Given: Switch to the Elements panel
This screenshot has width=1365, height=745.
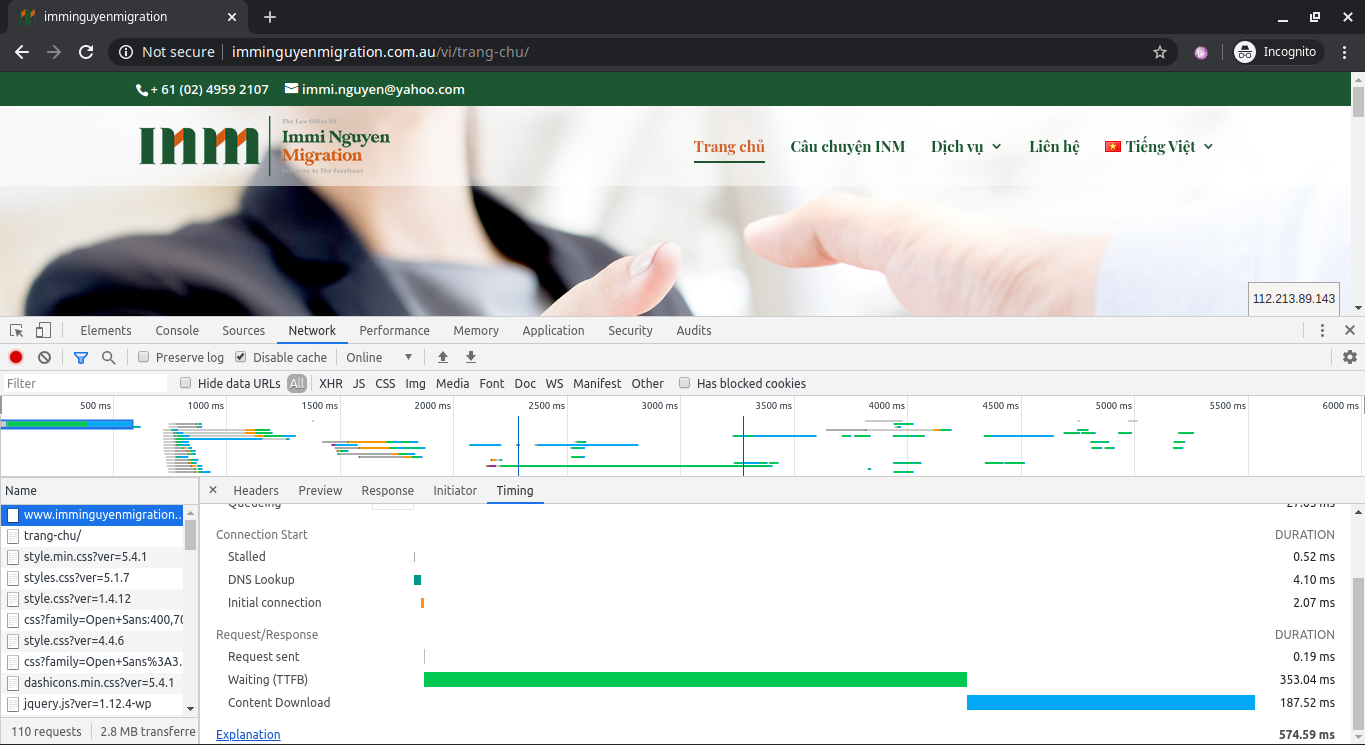Looking at the screenshot, I should (106, 330).
